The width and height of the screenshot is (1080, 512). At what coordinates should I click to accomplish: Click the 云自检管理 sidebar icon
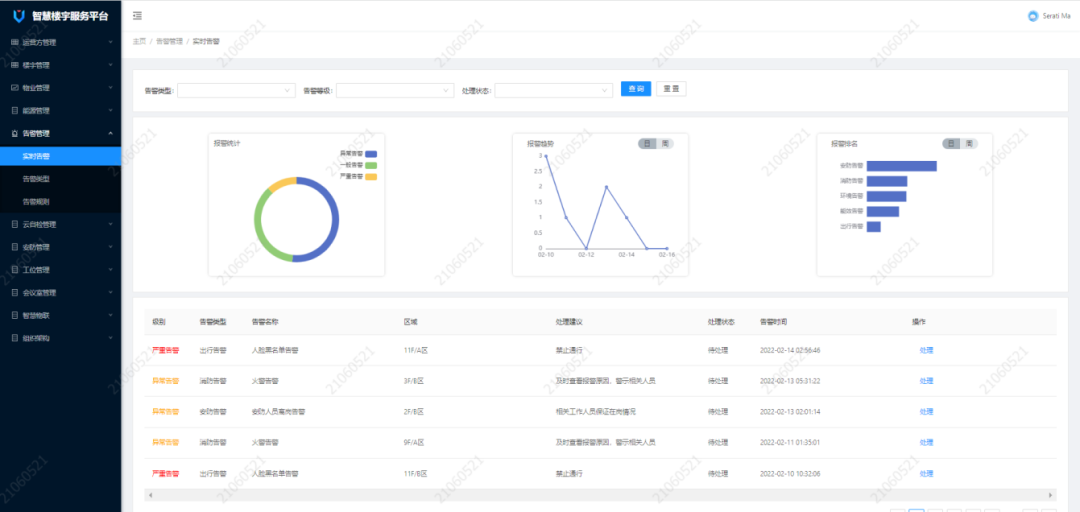(x=14, y=224)
